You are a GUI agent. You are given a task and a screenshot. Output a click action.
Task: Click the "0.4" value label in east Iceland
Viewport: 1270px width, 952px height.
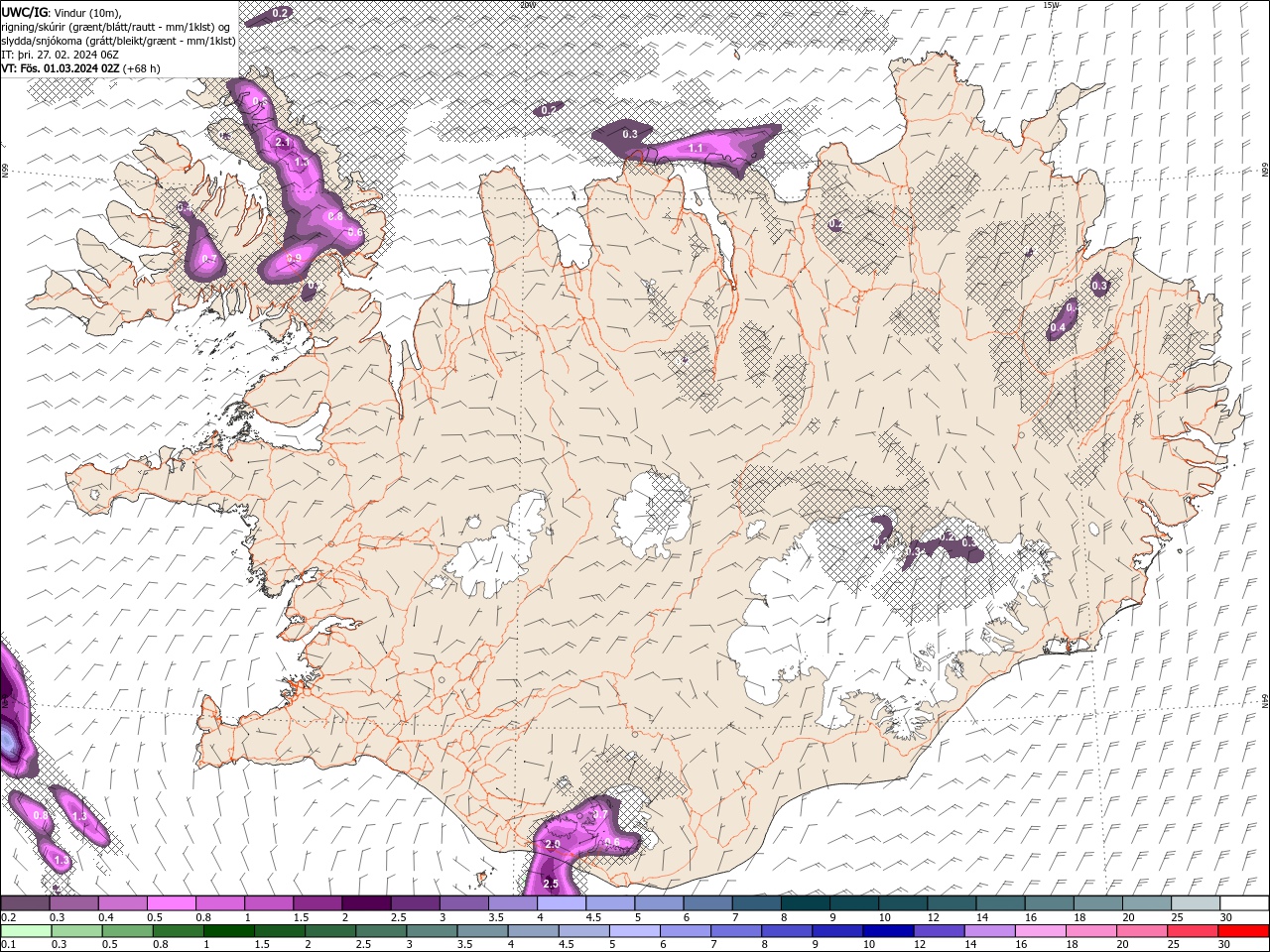[x=1058, y=327]
